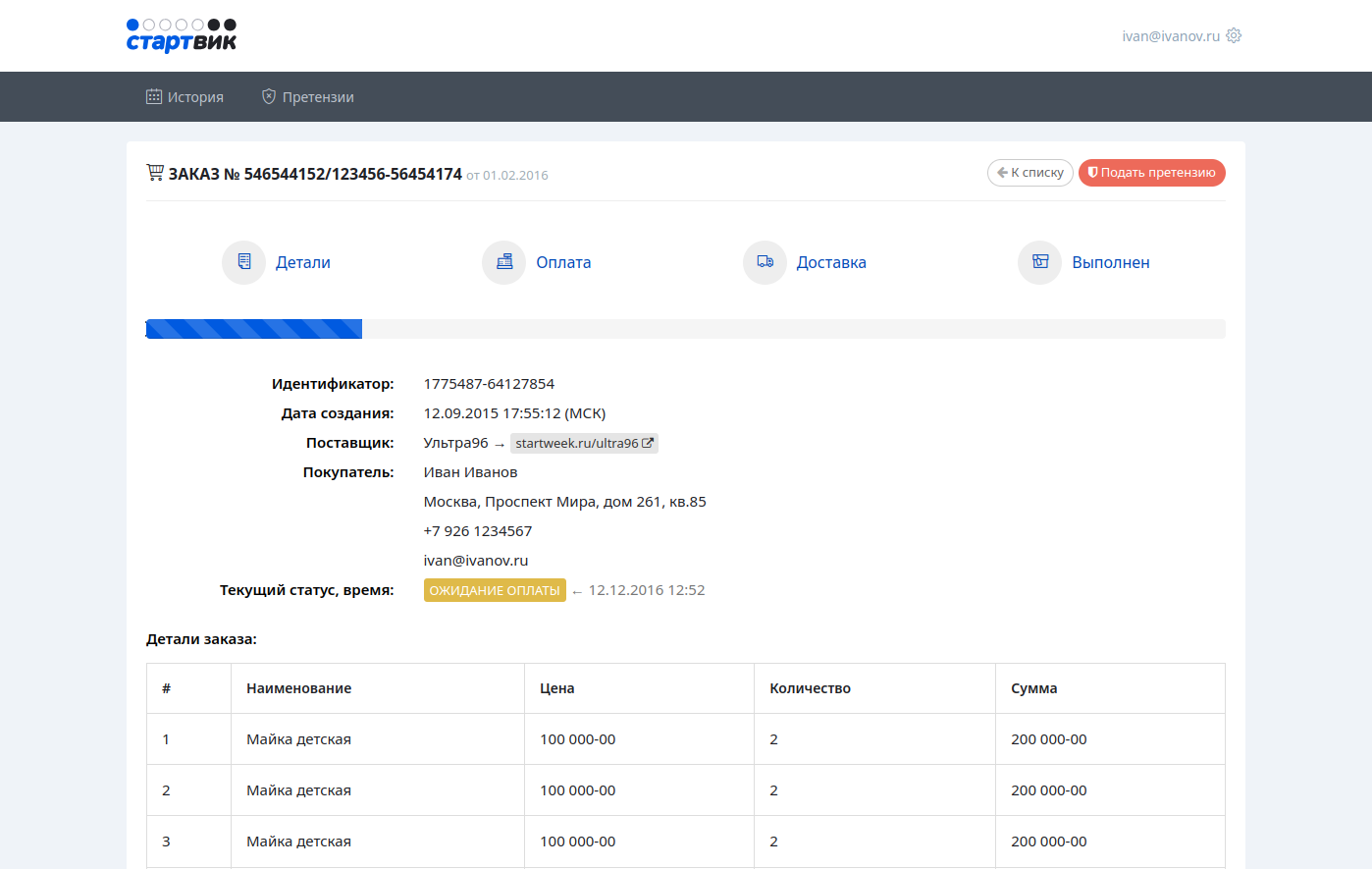Open settings gear icon near email
1372x869 pixels.
tap(1234, 35)
